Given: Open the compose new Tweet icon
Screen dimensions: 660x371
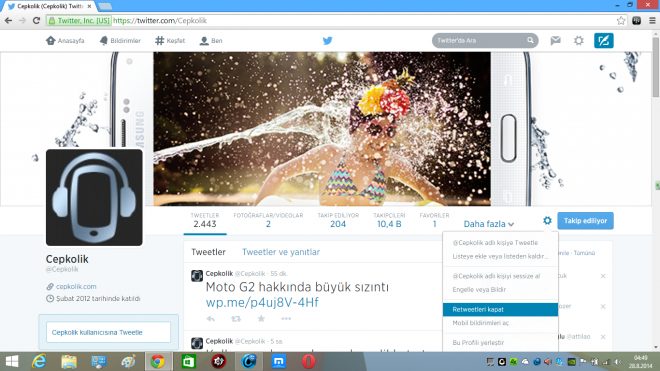Looking at the screenshot, I should pos(603,40).
